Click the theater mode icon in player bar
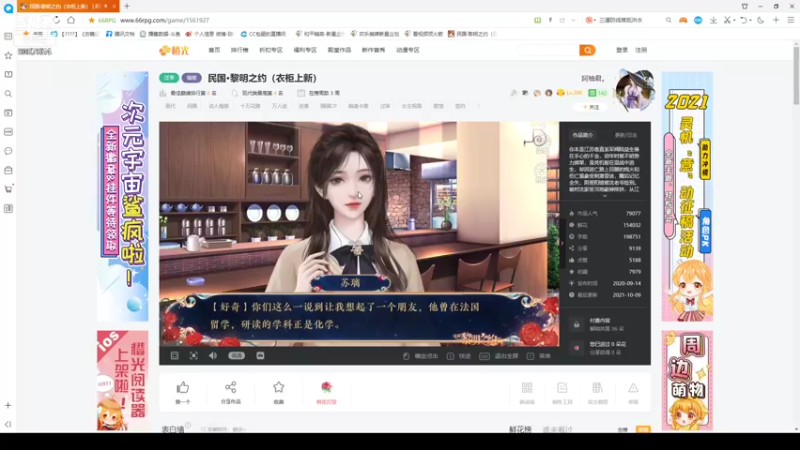Screen dimensions: 800x450 [260, 356]
